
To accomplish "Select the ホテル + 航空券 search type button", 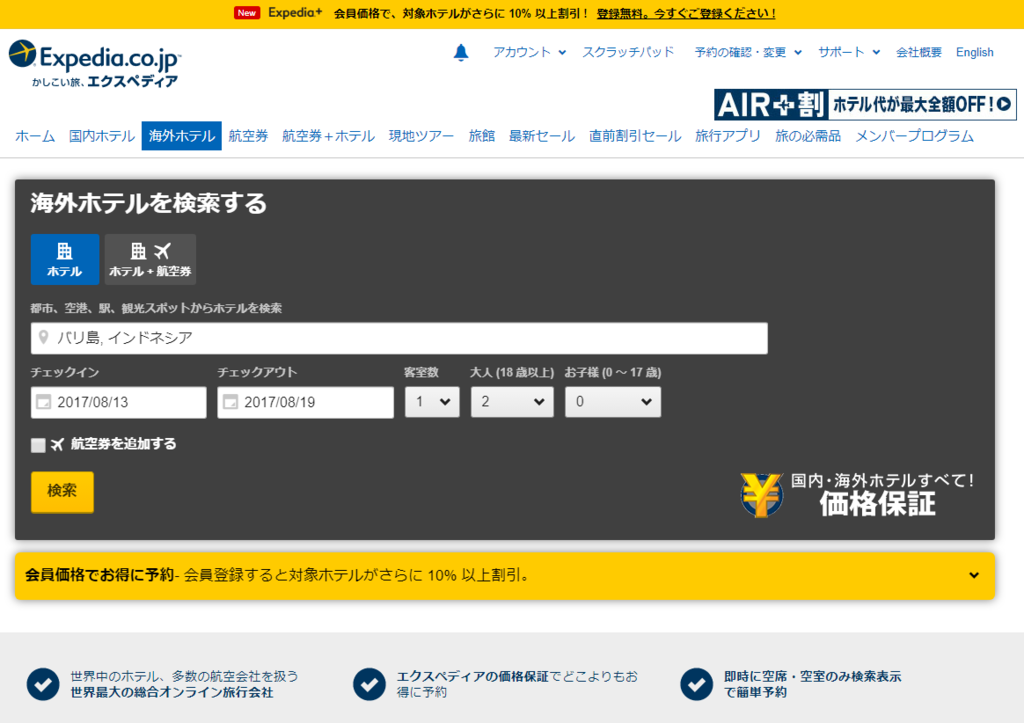I will coord(150,259).
